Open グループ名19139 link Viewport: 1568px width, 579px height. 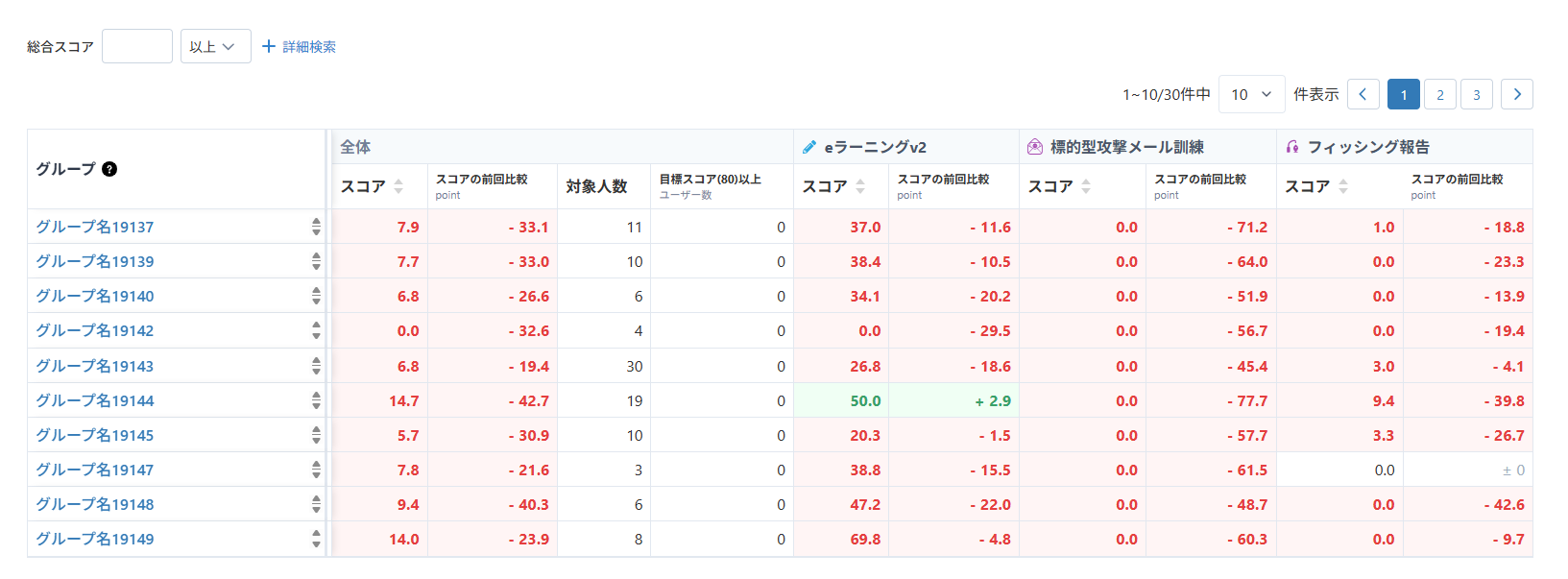point(95,261)
